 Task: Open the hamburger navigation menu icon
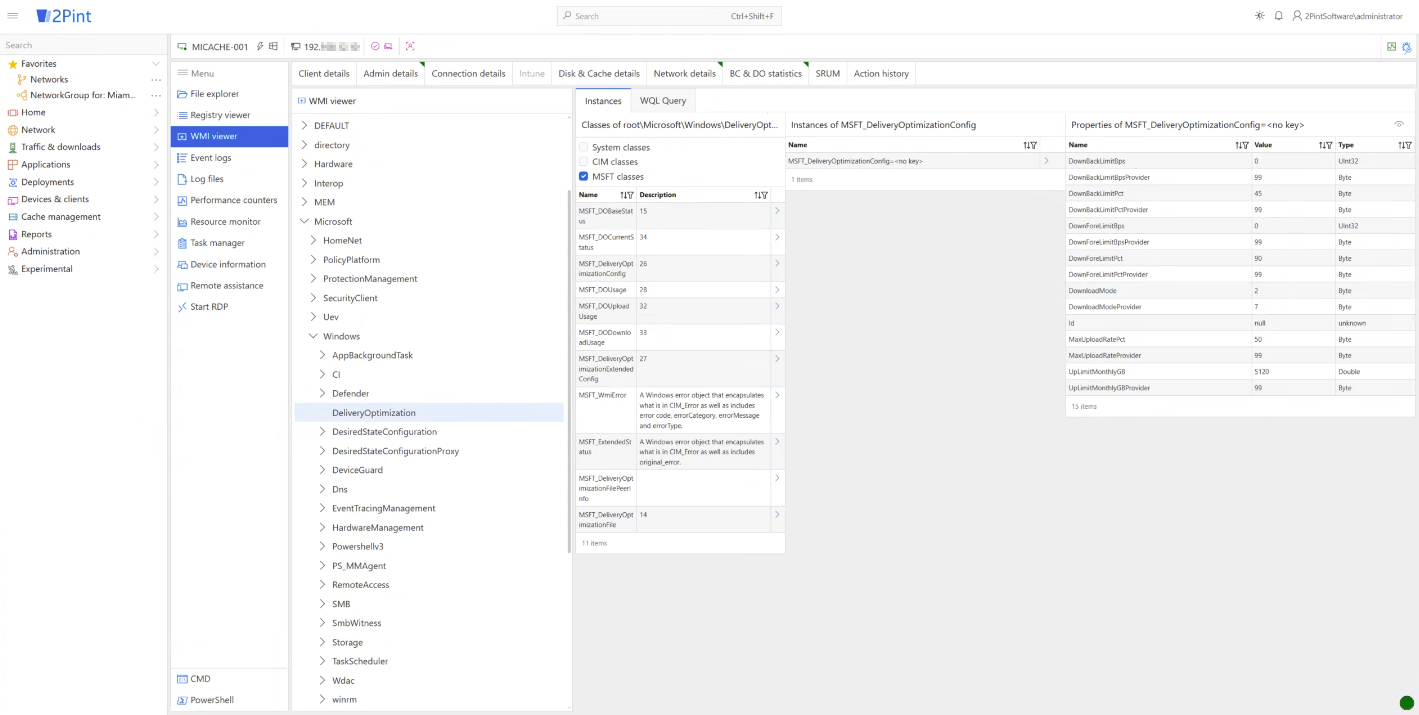pos(13,16)
